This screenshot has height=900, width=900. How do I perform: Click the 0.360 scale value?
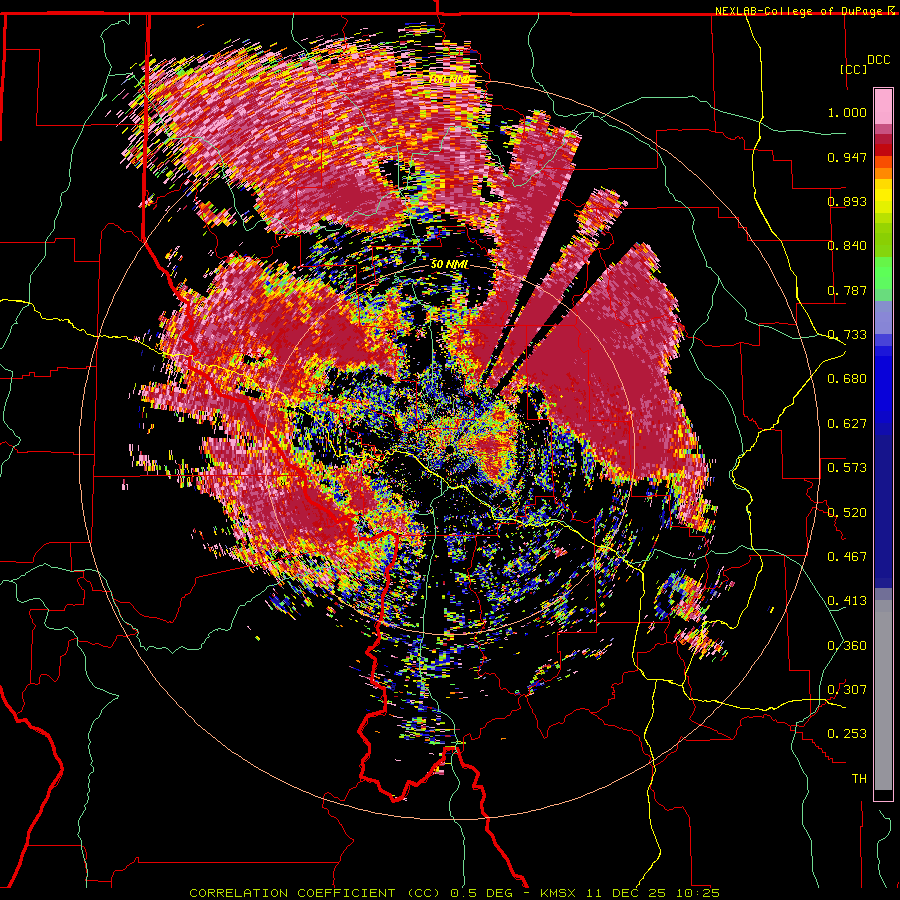click(847, 646)
